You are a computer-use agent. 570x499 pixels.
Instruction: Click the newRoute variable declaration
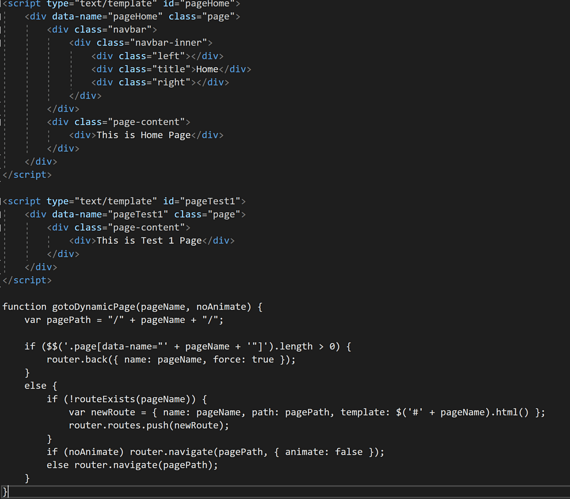tap(307, 413)
